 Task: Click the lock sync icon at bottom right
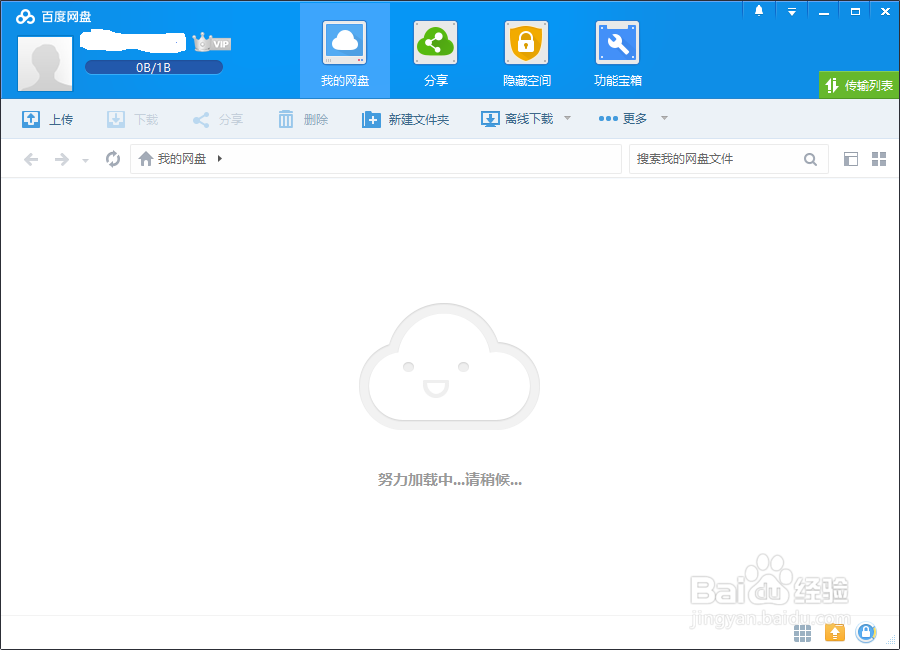tap(866, 633)
